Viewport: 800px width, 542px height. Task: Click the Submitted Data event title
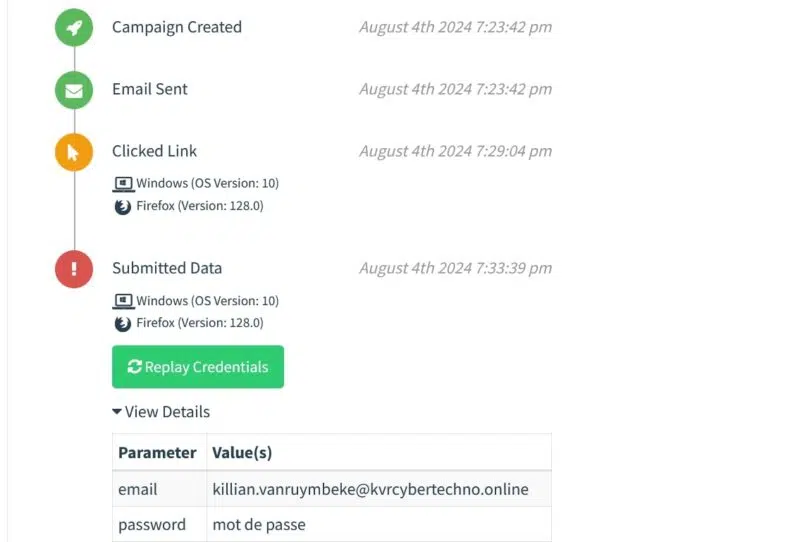click(167, 269)
